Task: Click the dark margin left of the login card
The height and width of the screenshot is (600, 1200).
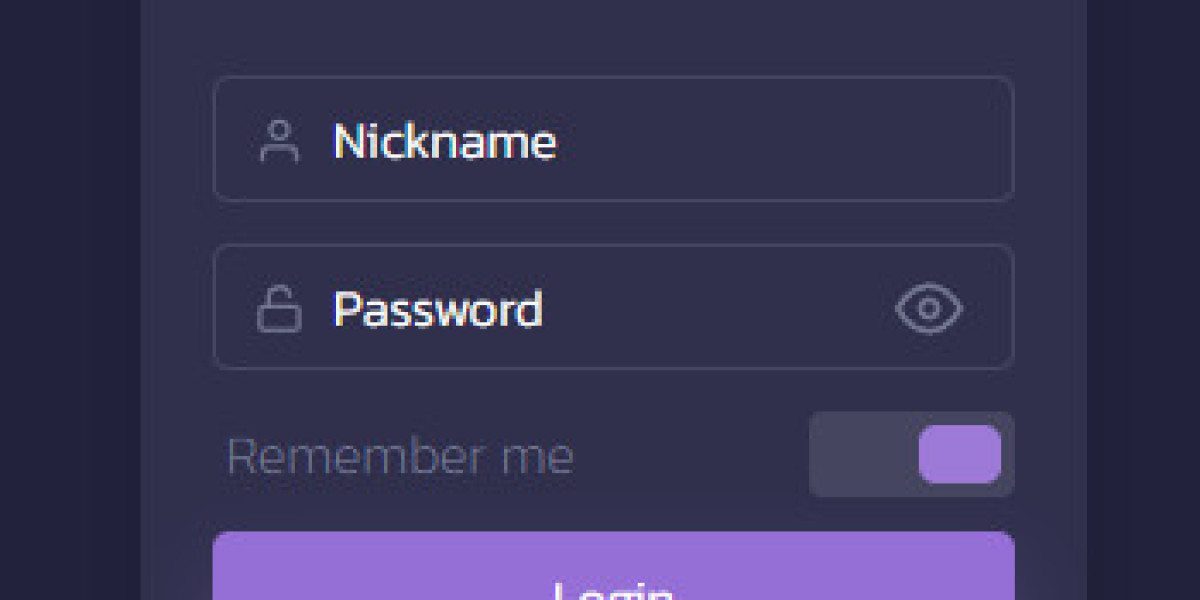Action: [70, 300]
